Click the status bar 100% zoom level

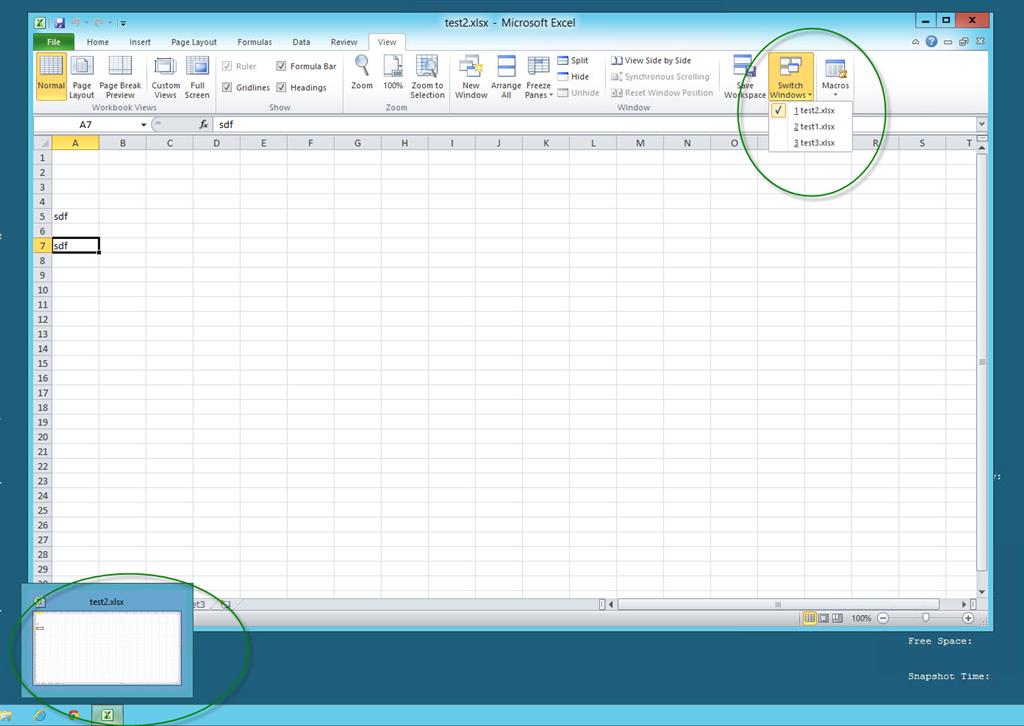click(861, 618)
